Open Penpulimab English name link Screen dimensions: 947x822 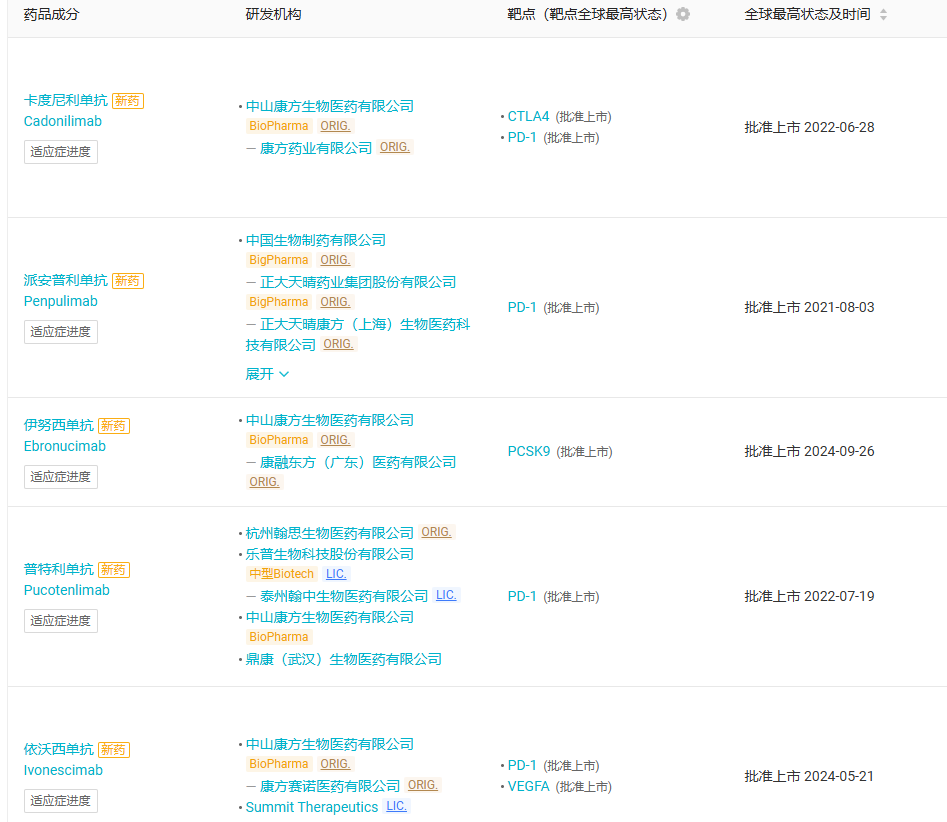(60, 301)
